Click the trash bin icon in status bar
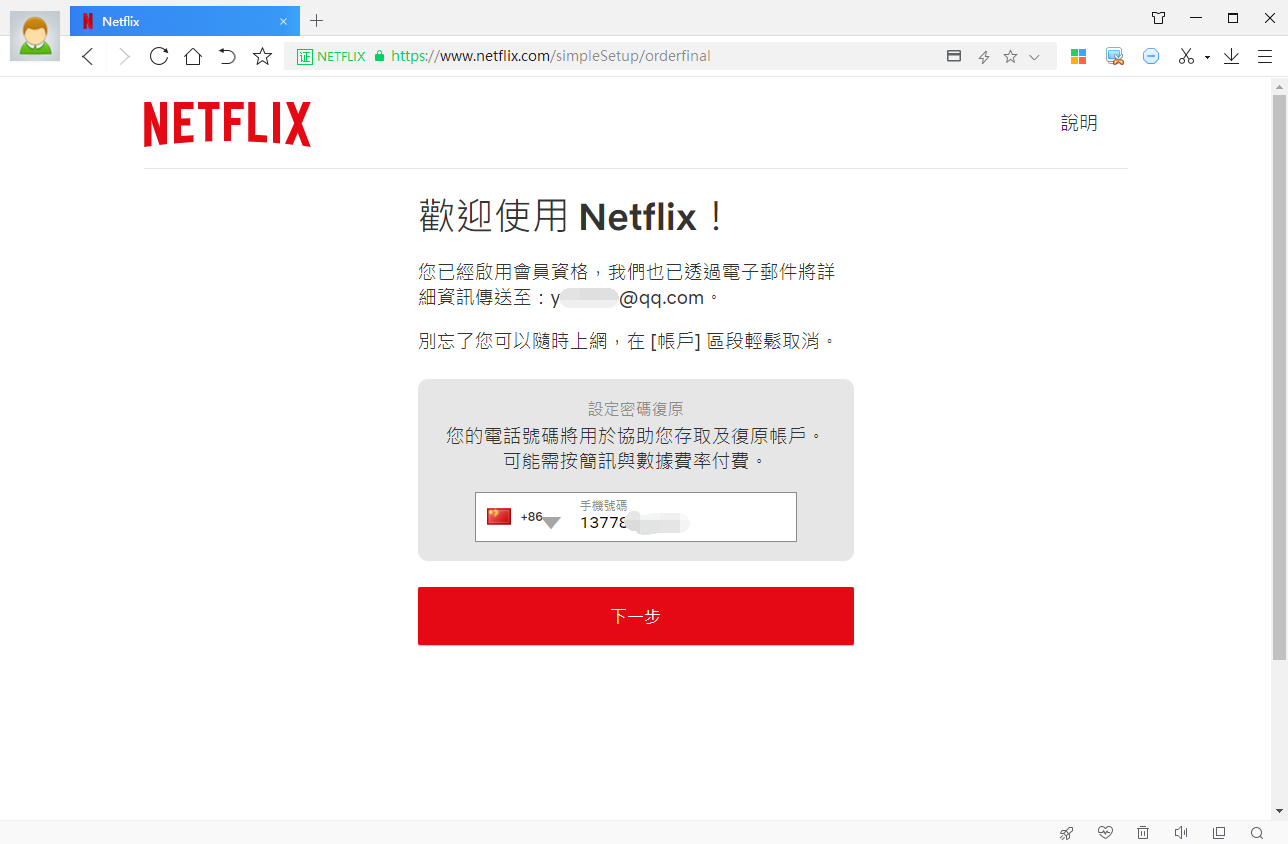 point(1143,833)
